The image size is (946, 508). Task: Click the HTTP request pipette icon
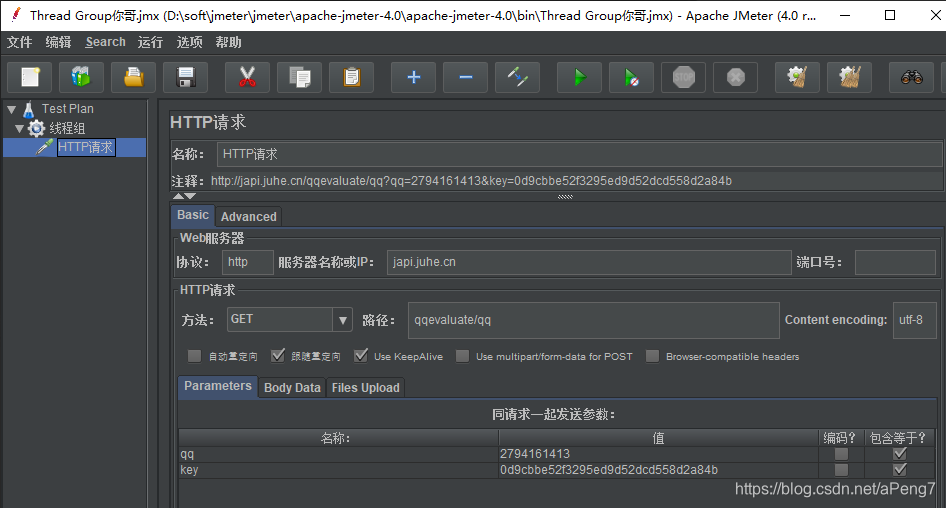pos(45,147)
